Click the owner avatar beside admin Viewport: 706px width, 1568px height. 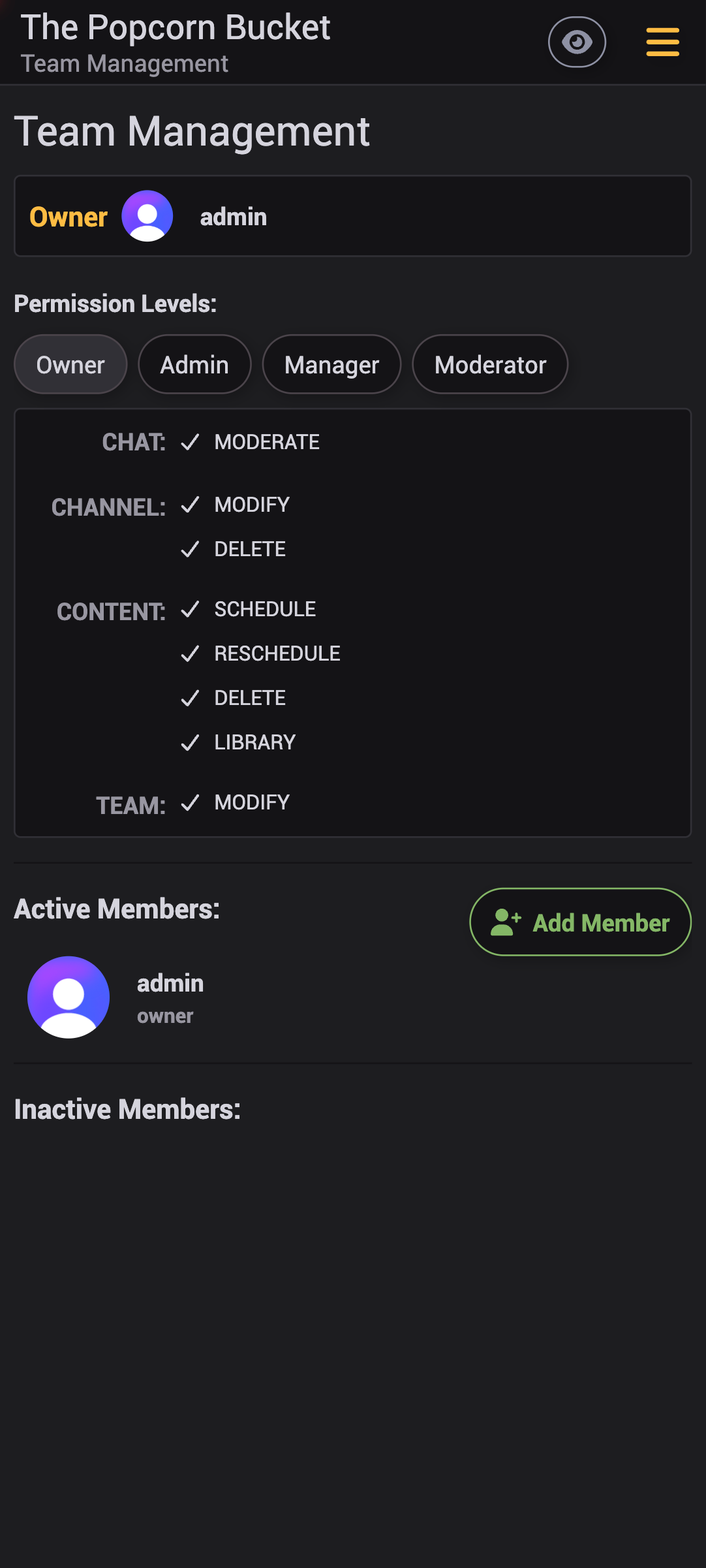click(147, 216)
